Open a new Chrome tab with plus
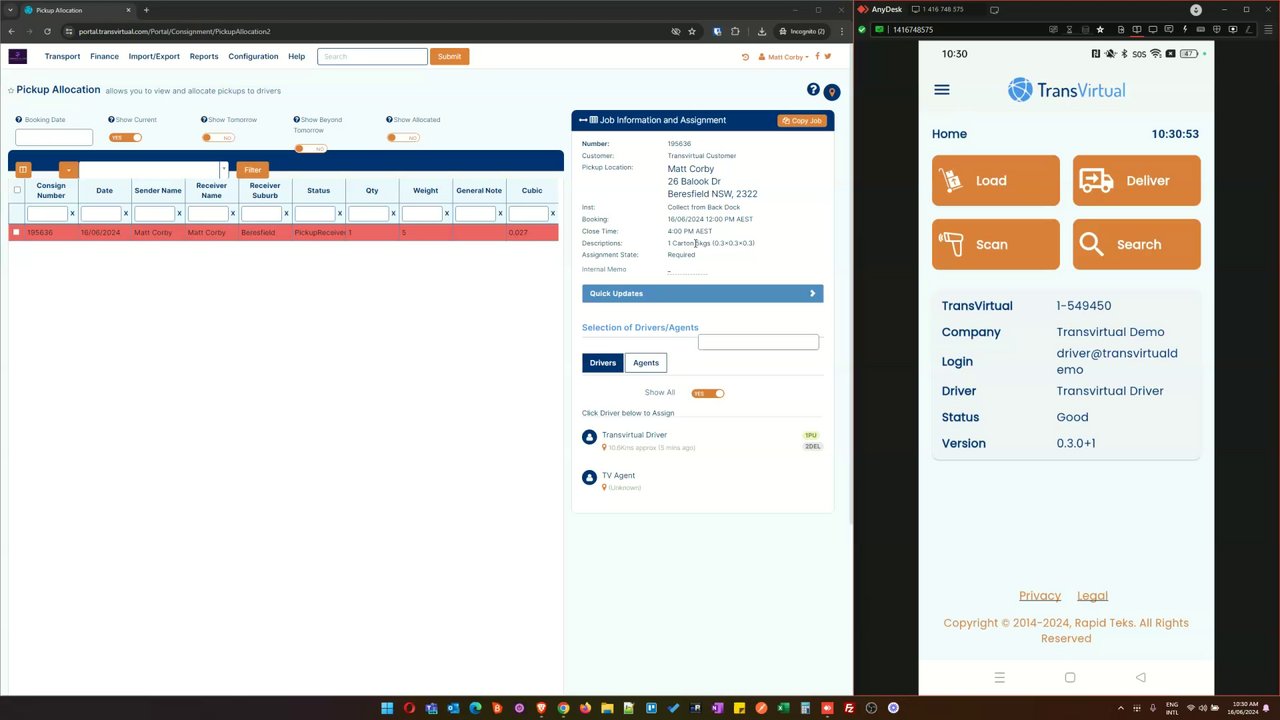 pyautogui.click(x=146, y=10)
